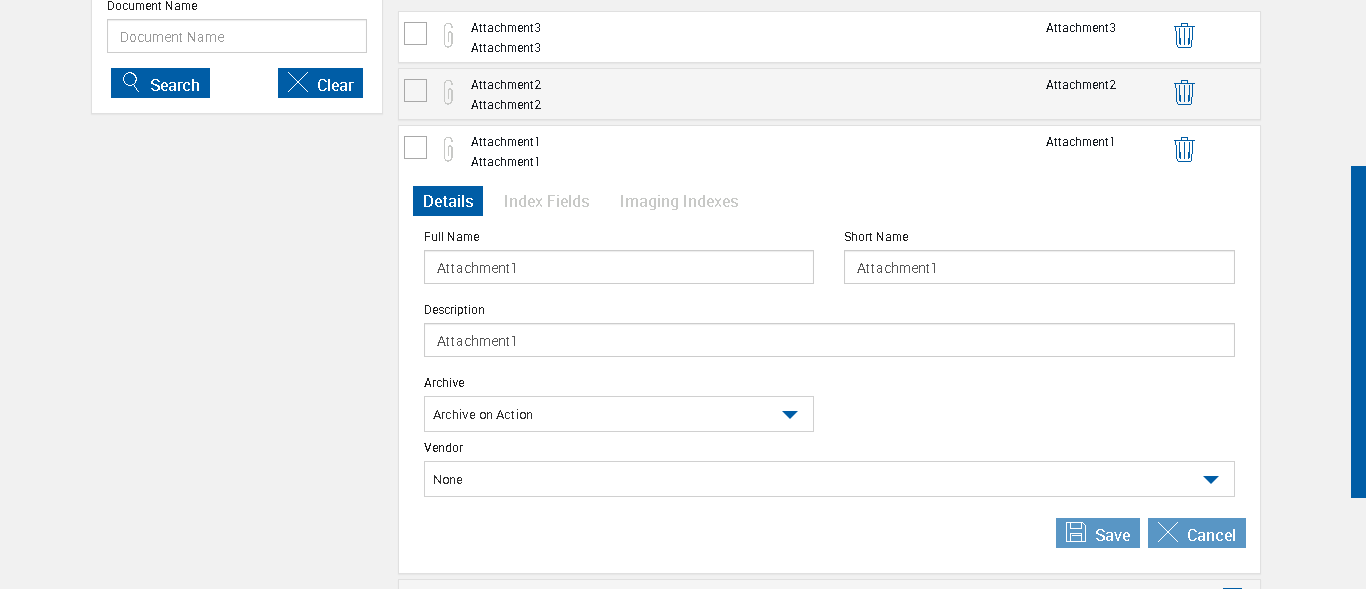Clear the document name search
The height and width of the screenshot is (589, 1366).
(x=320, y=84)
